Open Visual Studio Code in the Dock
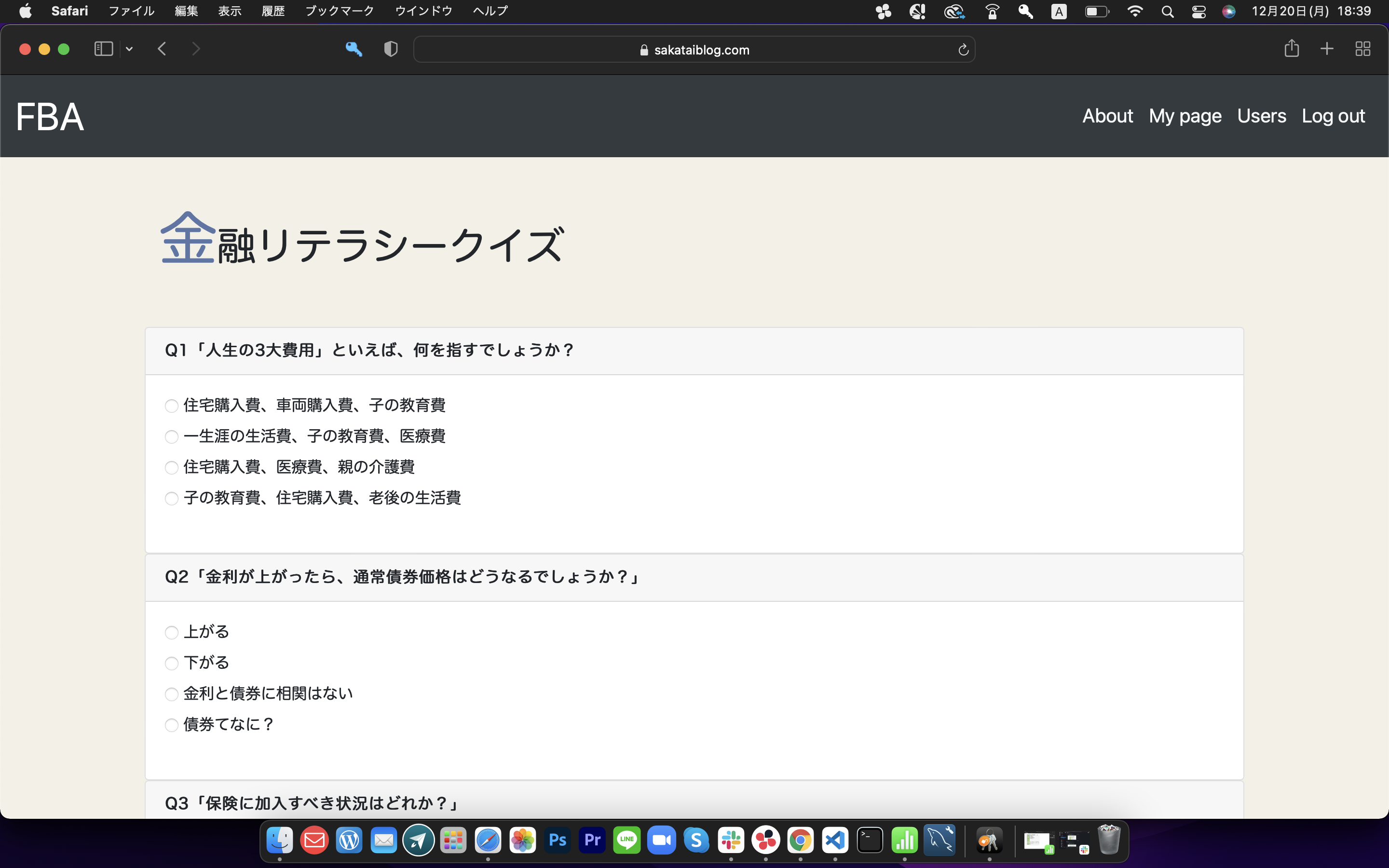 pyautogui.click(x=835, y=839)
